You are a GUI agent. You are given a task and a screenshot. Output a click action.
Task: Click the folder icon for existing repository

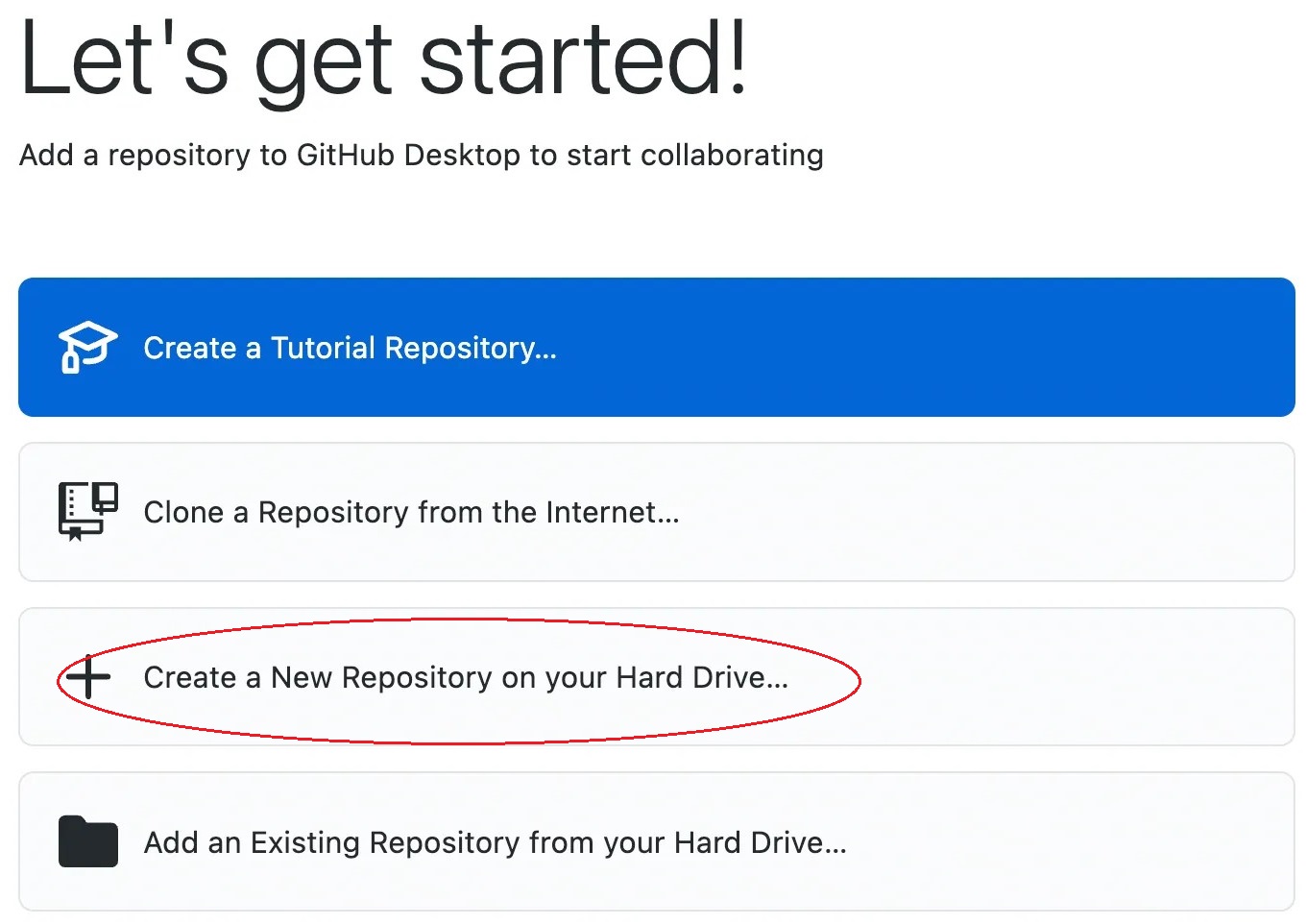pos(87,841)
